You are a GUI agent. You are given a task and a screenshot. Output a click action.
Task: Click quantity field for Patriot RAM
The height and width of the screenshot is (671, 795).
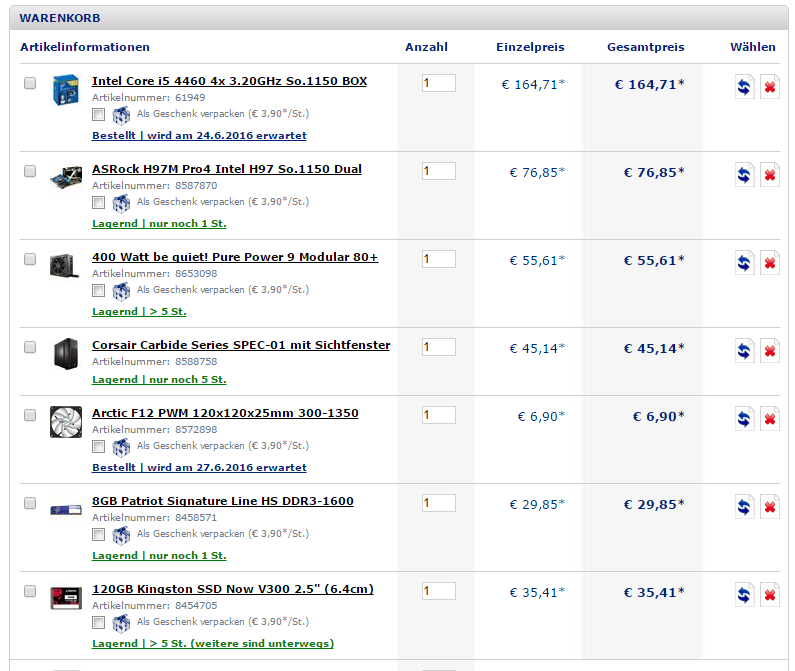click(x=439, y=503)
